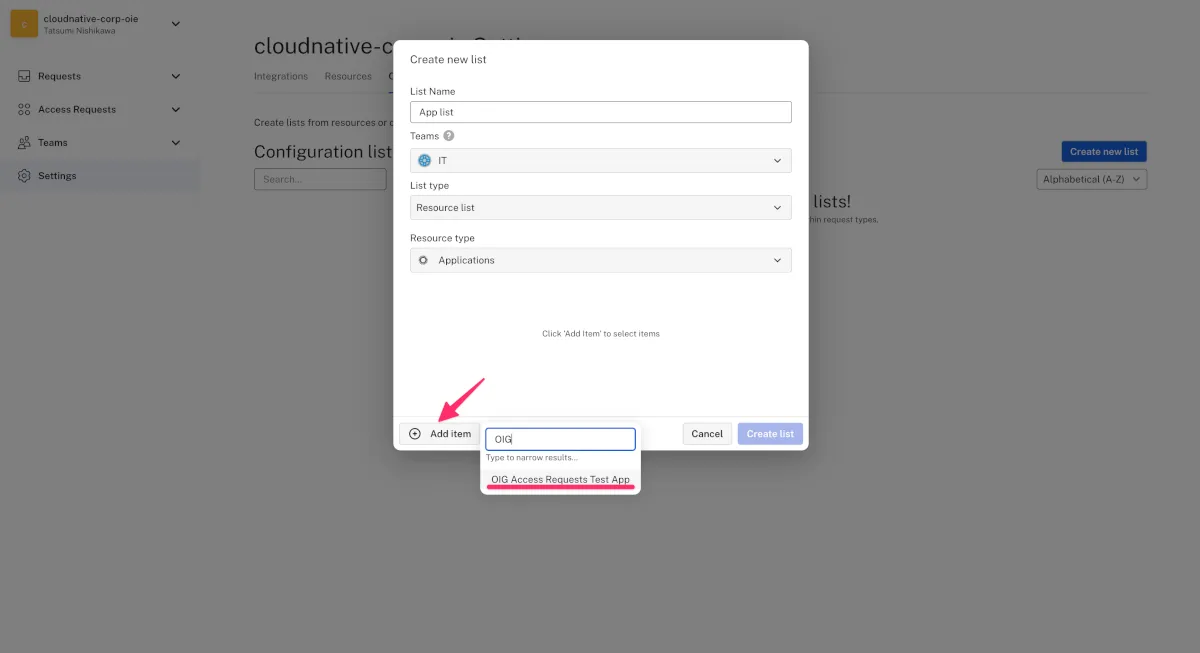
Task: Click the configuration lists Search box
Action: [x=320, y=180]
